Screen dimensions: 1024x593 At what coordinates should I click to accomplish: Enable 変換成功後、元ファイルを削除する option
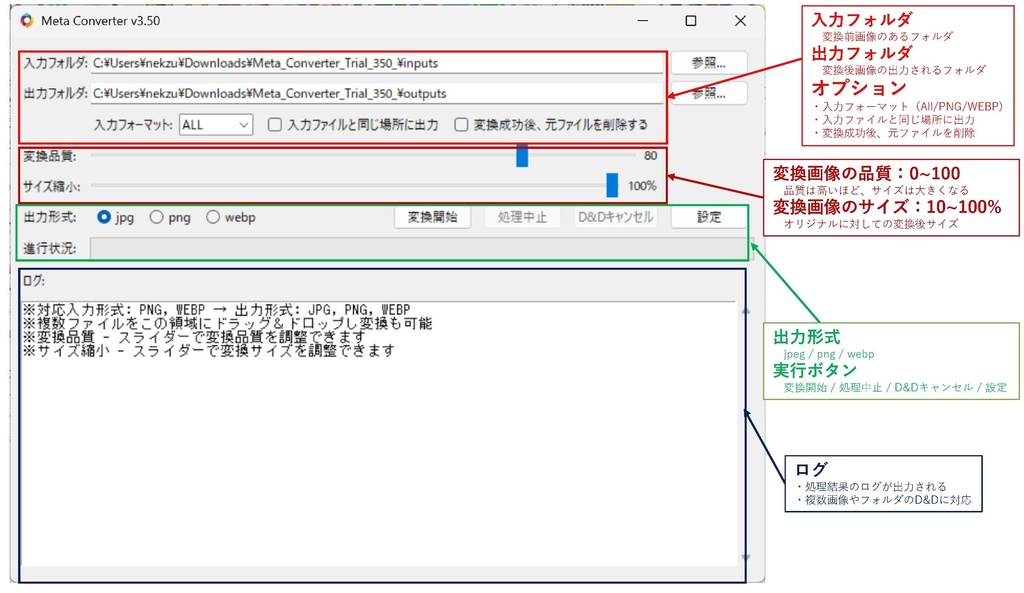coord(461,124)
